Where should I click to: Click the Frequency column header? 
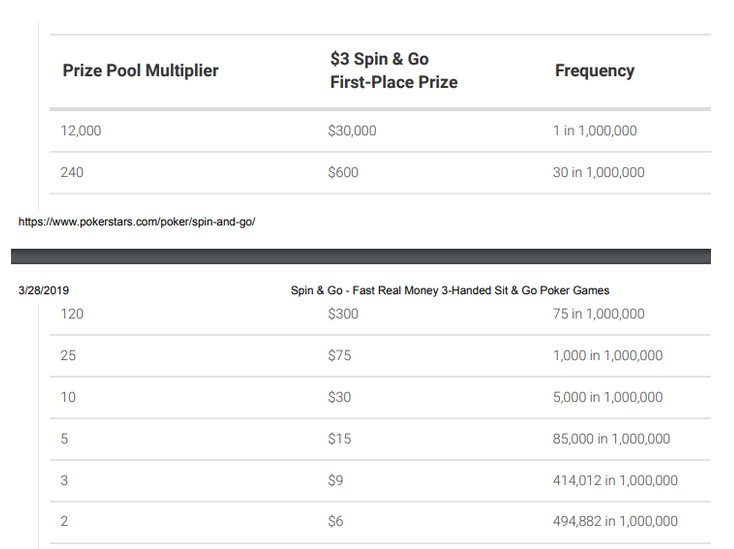(x=595, y=71)
